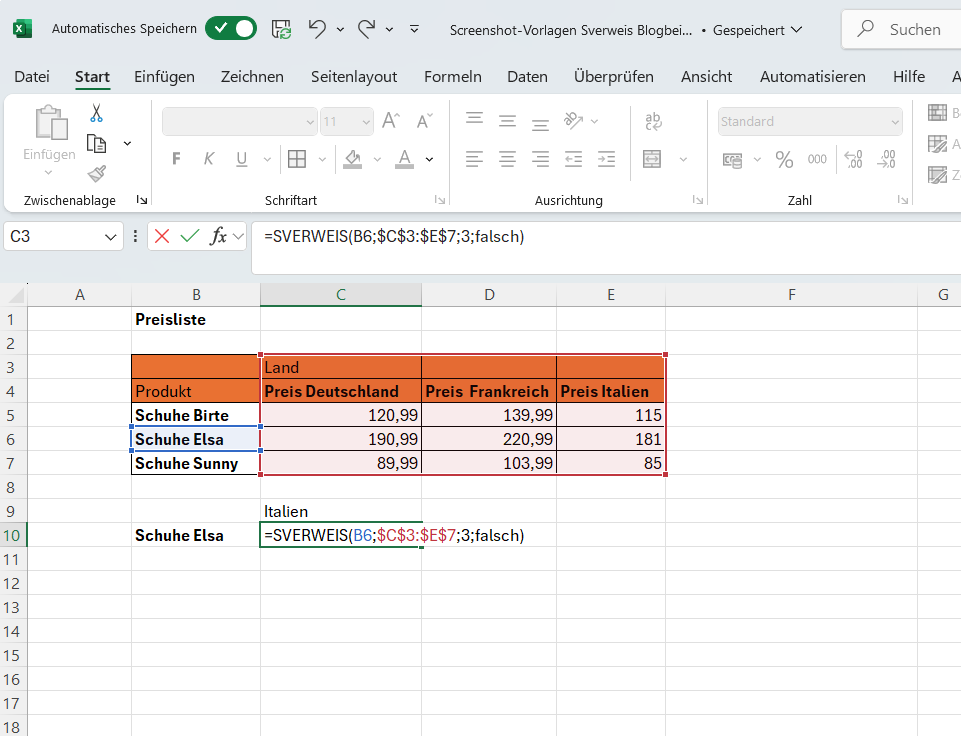Switch to the Einfügen ribbon tab
This screenshot has height=736, width=961.
coord(164,76)
